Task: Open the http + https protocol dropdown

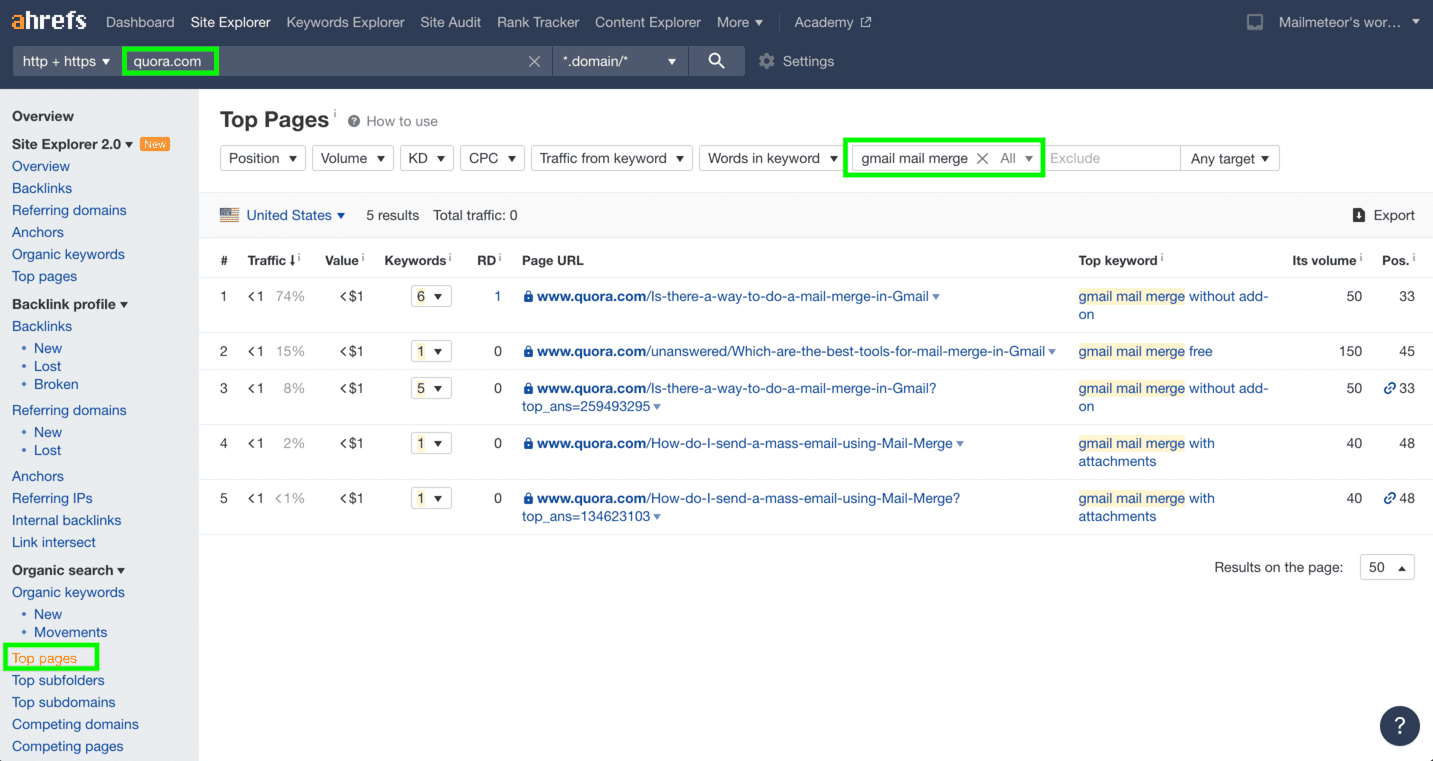Action: tap(66, 61)
